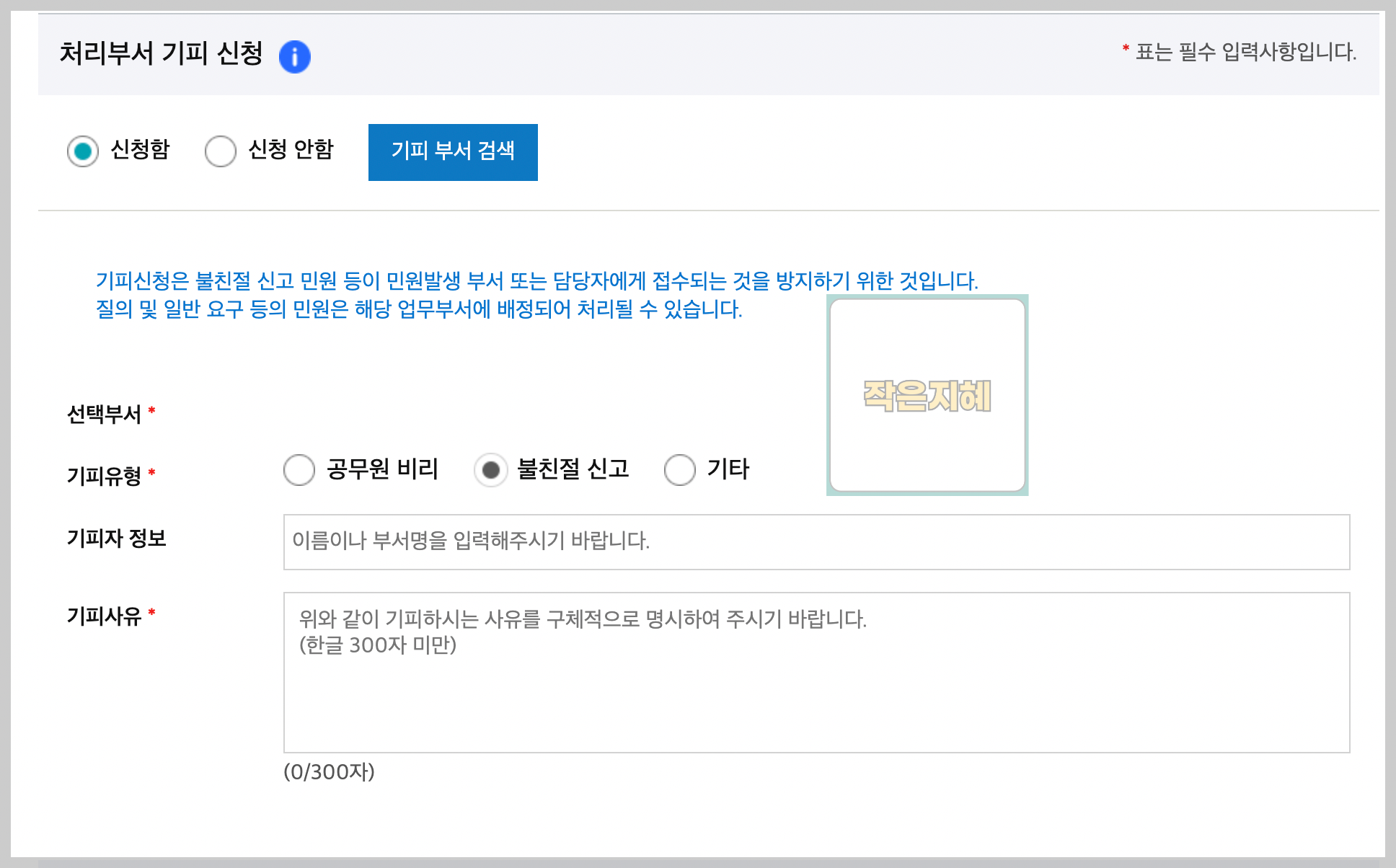This screenshot has height=868, width=1396.
Task: Click the (0/300자) character counter
Action: [x=329, y=771]
